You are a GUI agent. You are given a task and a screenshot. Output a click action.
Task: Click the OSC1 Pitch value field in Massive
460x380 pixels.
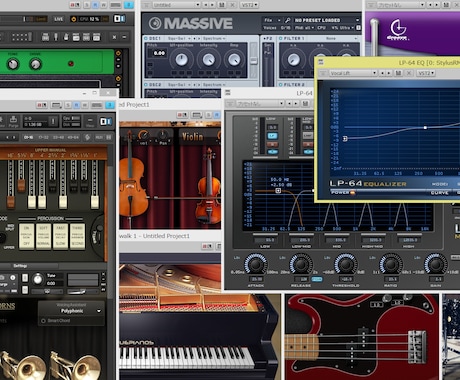(x=159, y=53)
